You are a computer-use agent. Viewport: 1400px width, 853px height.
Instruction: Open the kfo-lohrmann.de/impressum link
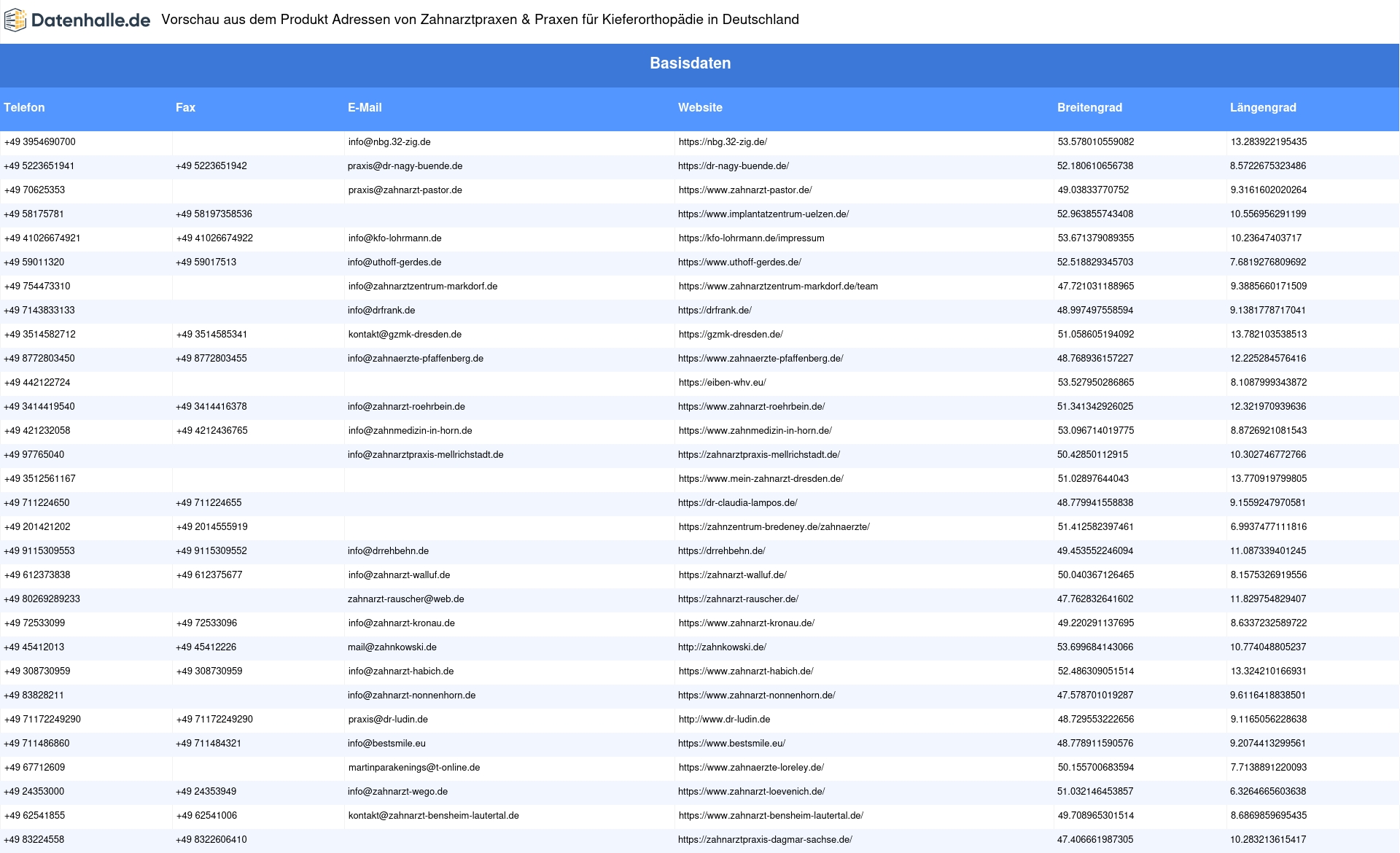click(x=752, y=238)
